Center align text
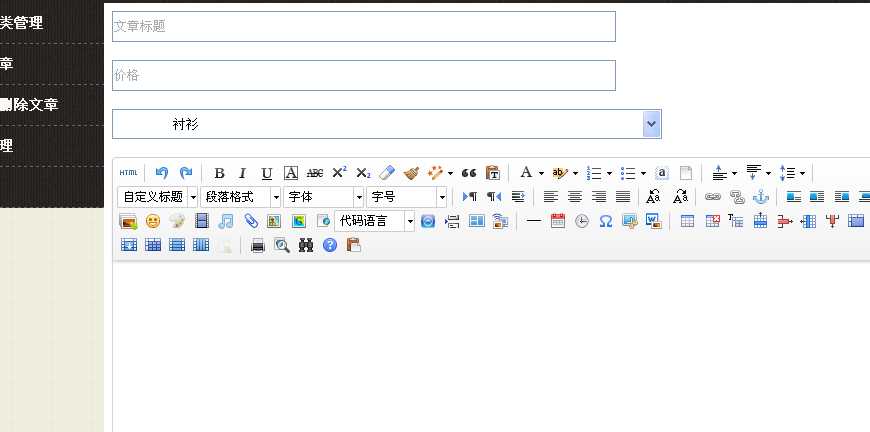This screenshot has height=432, width=870. (575, 197)
